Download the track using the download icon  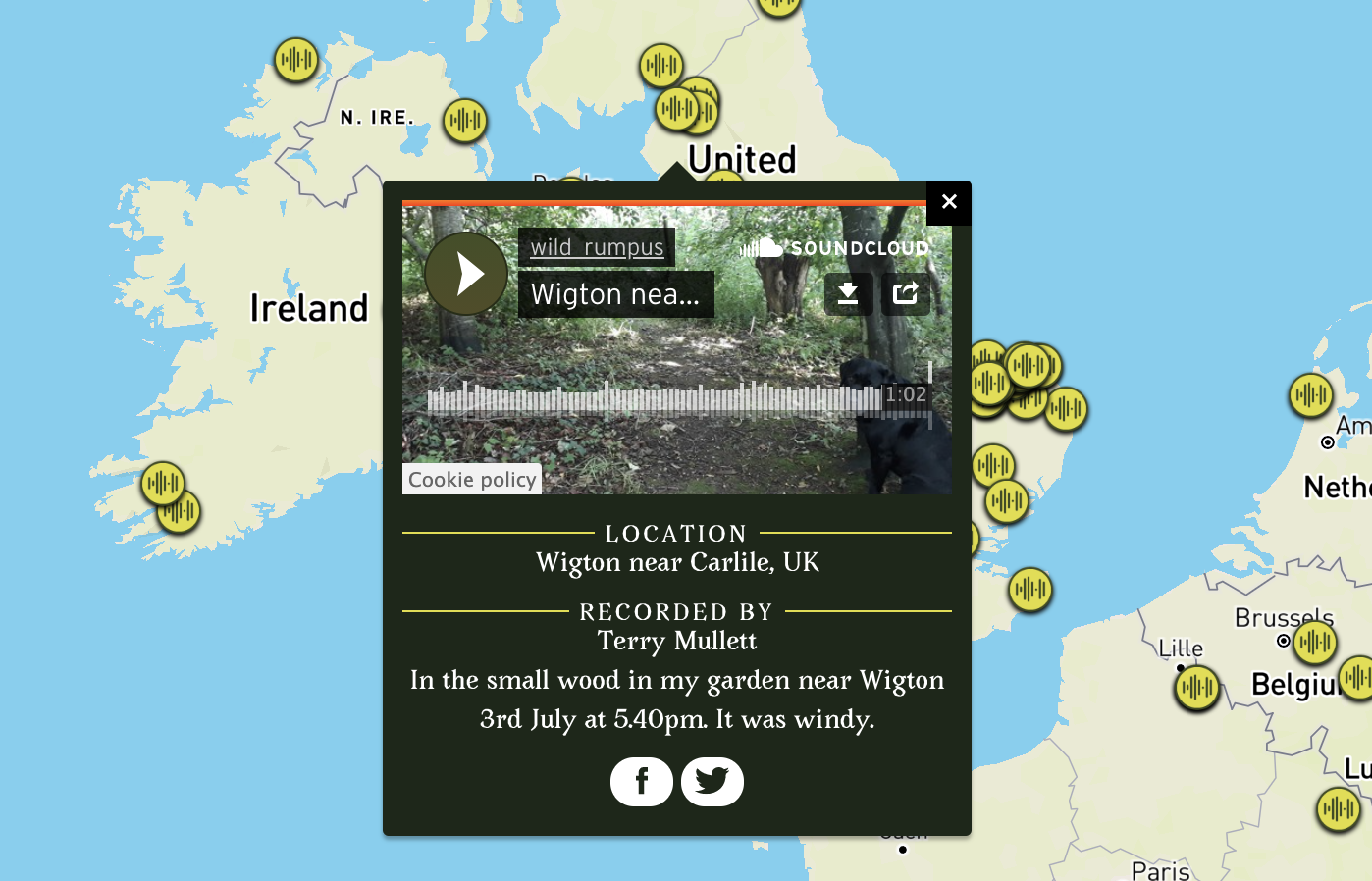pos(848,293)
